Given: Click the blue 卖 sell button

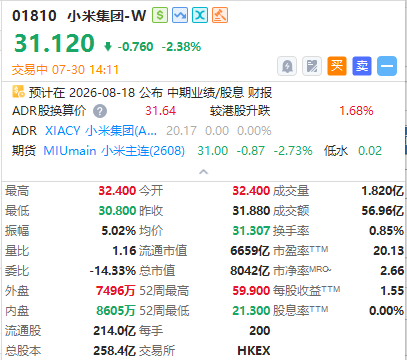Looking at the screenshot, I should [x=362, y=66].
